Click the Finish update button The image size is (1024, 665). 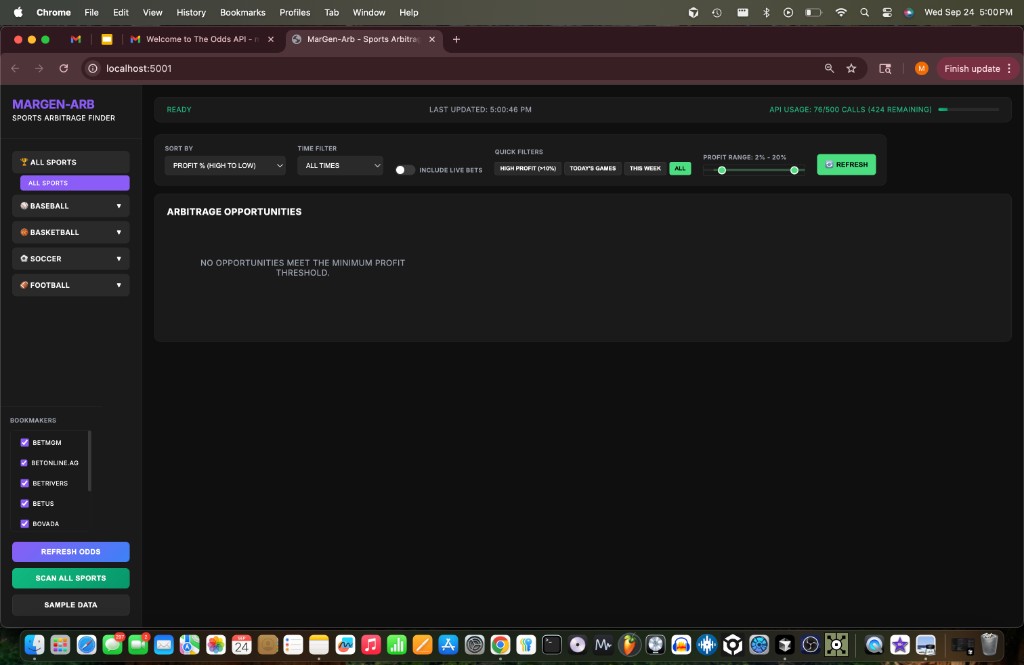pyautogui.click(x=972, y=68)
